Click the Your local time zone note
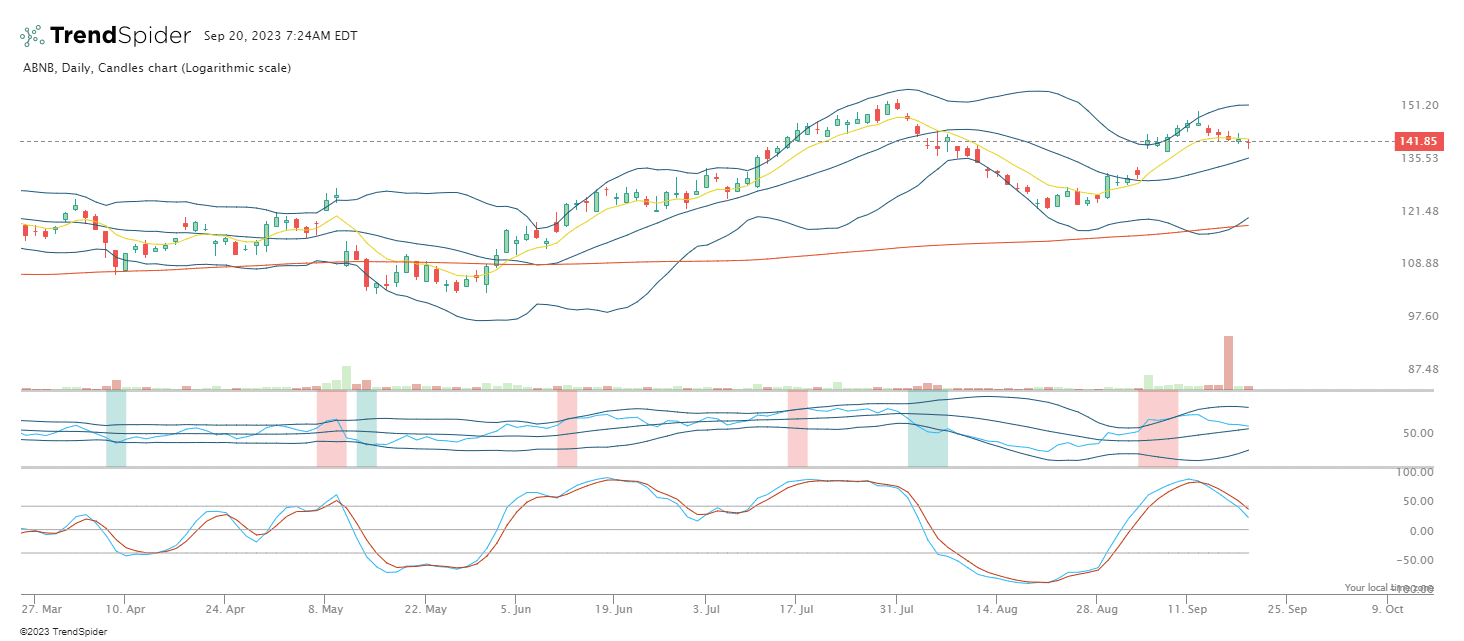 pos(1388,588)
